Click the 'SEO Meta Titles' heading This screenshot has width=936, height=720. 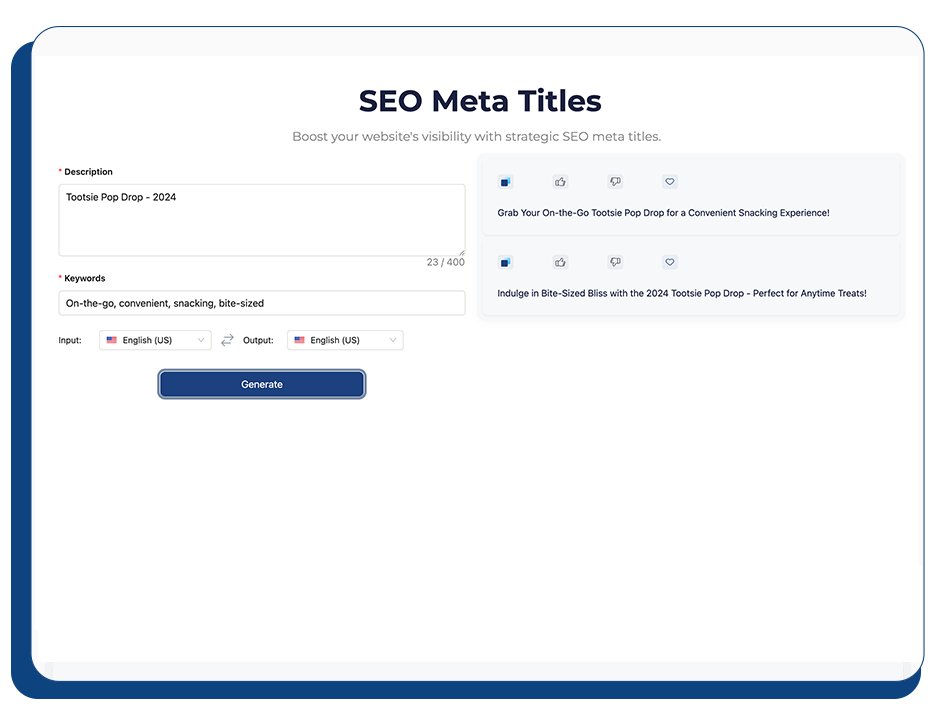(x=479, y=101)
